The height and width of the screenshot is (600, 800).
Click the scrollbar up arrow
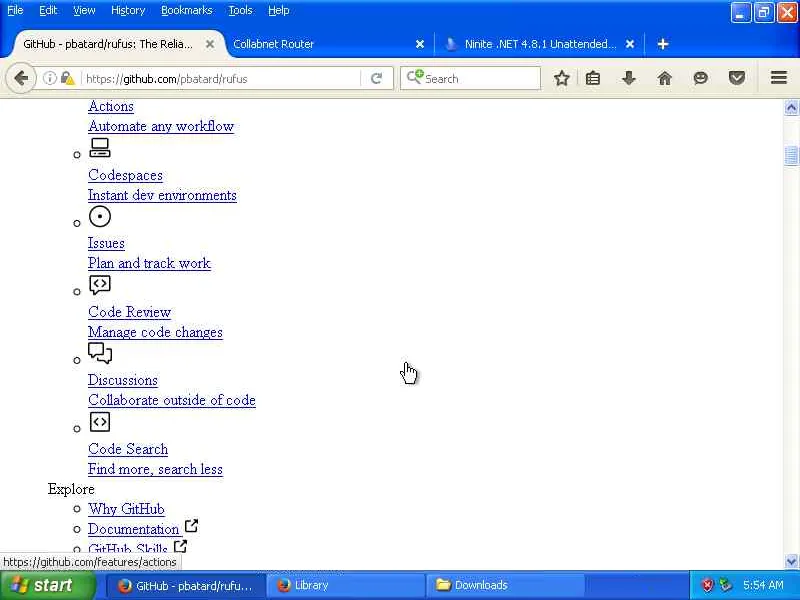[x=791, y=108]
